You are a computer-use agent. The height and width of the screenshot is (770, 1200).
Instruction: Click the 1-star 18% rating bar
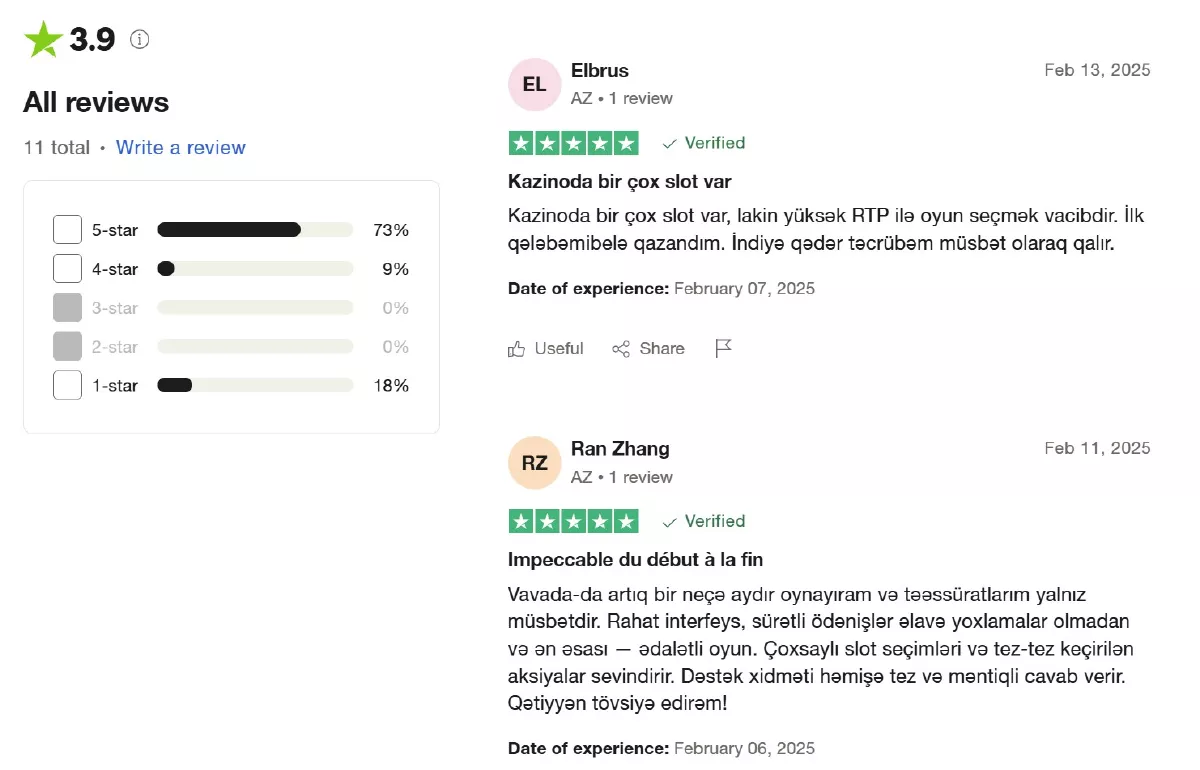click(x=255, y=385)
